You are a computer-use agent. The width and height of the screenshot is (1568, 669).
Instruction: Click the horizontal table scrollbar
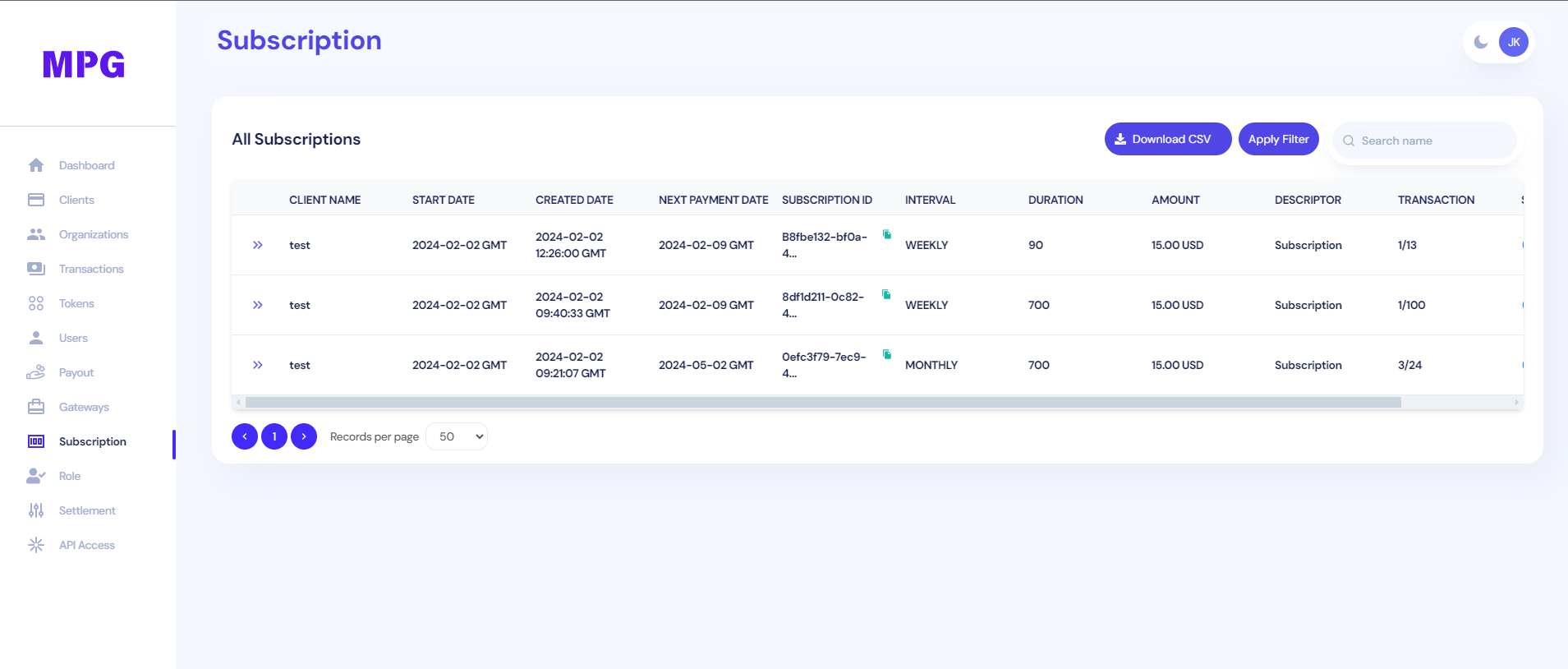[823, 403]
